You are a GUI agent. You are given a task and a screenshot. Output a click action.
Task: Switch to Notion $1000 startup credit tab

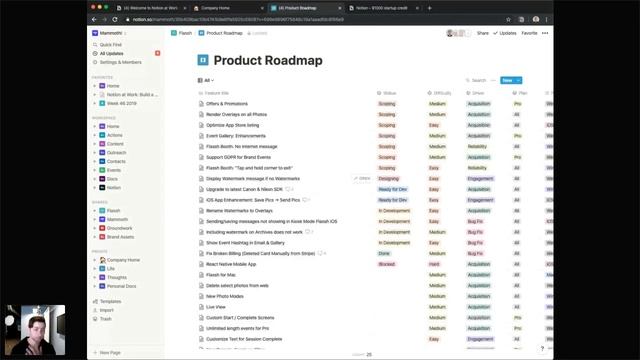(x=384, y=8)
